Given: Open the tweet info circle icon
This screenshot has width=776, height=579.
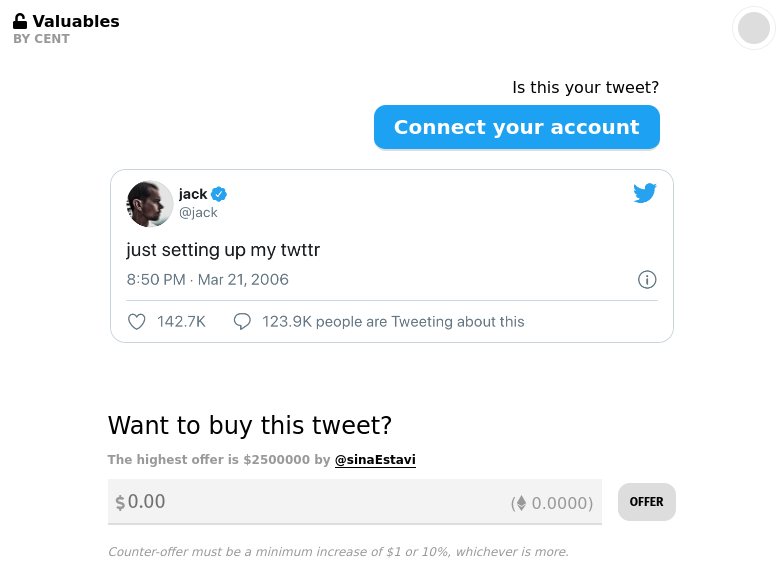Looking at the screenshot, I should click(647, 280).
